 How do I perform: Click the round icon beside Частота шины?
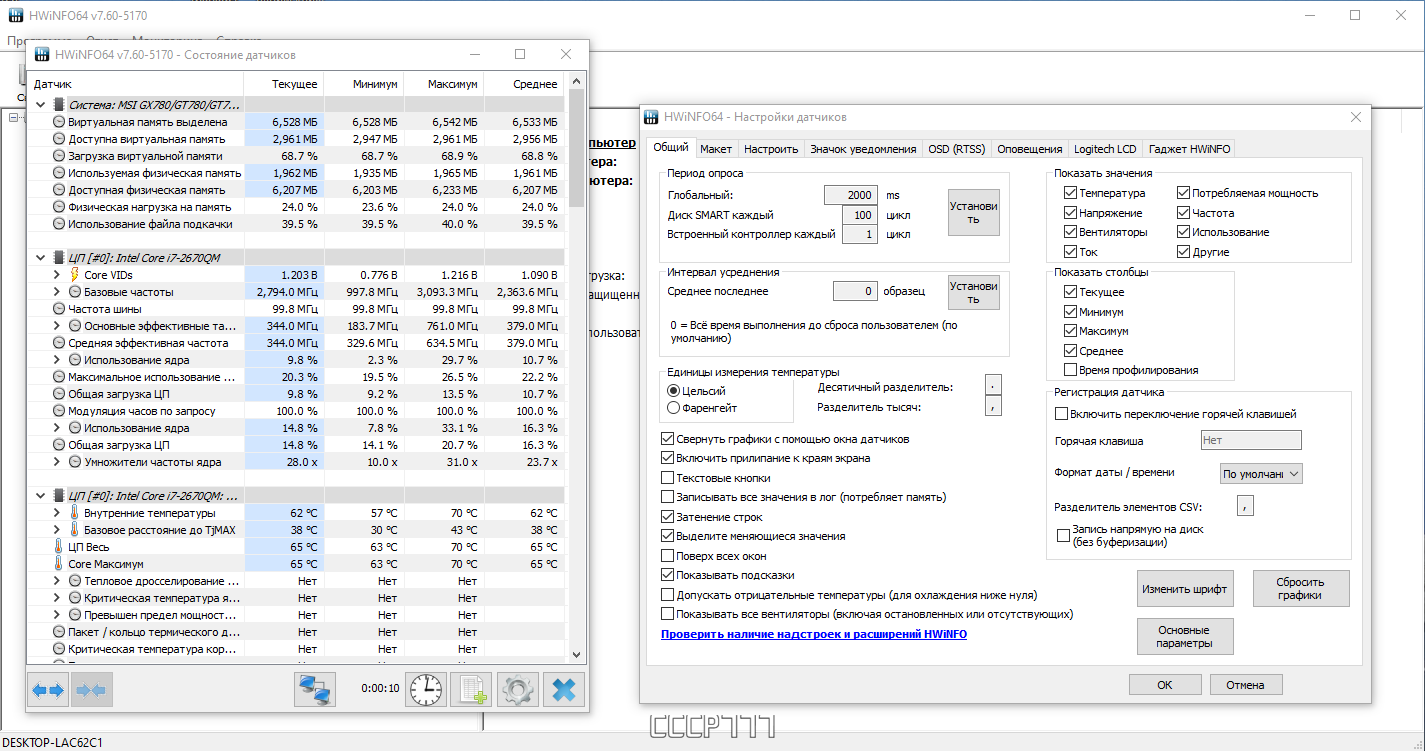59,309
